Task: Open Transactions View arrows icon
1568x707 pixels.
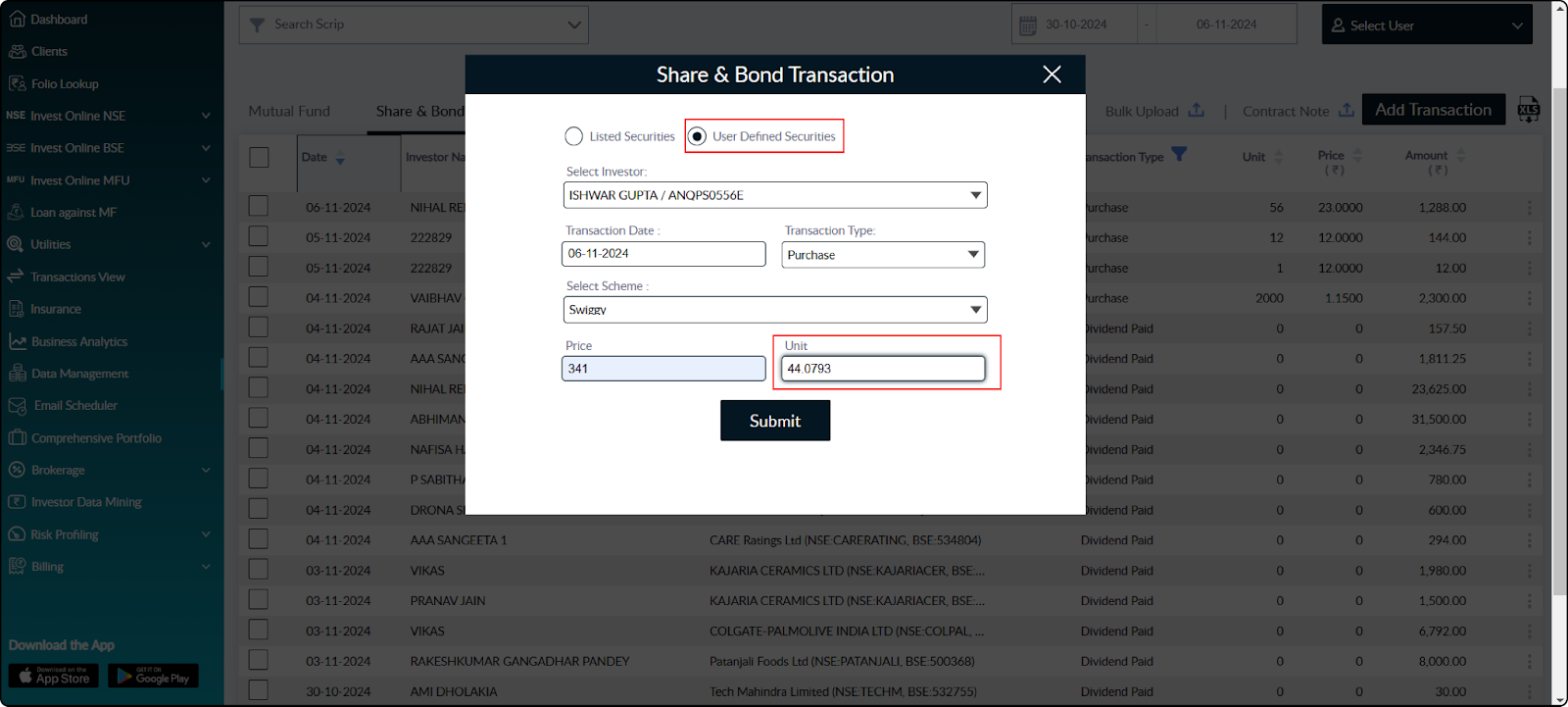Action: click(16, 277)
